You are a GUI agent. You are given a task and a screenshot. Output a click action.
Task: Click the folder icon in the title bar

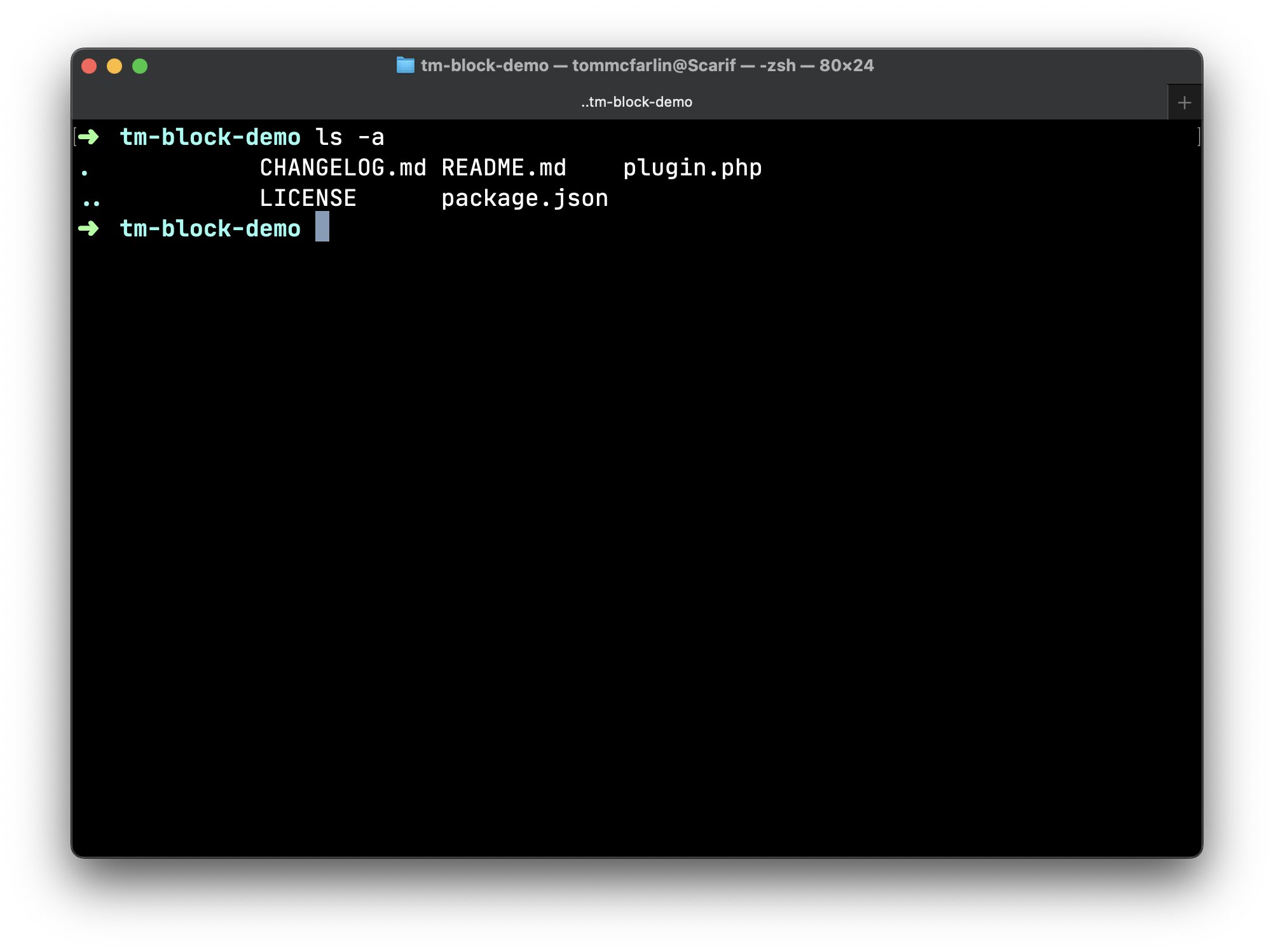405,65
